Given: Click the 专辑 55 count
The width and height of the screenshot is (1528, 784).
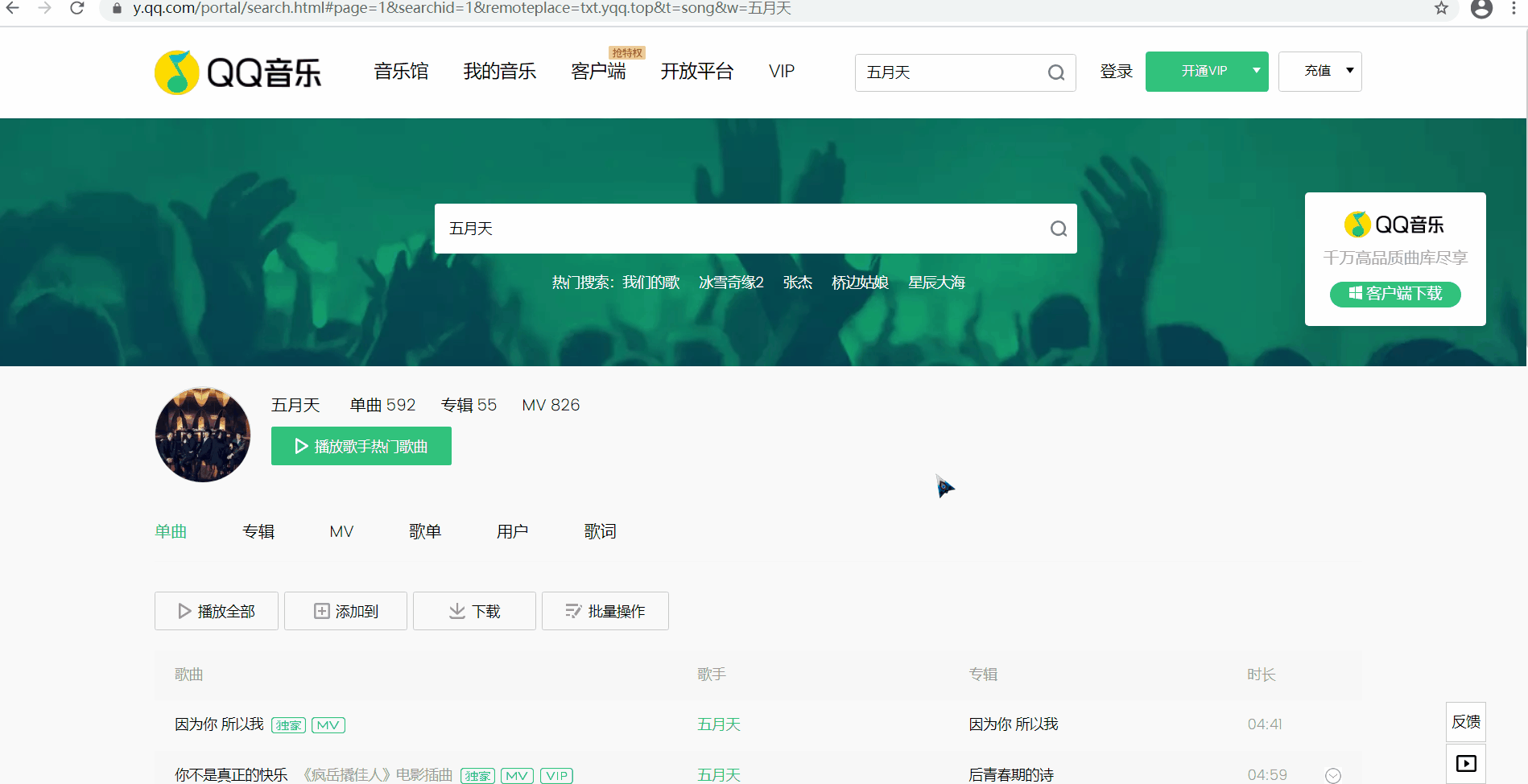Looking at the screenshot, I should pos(469,405).
